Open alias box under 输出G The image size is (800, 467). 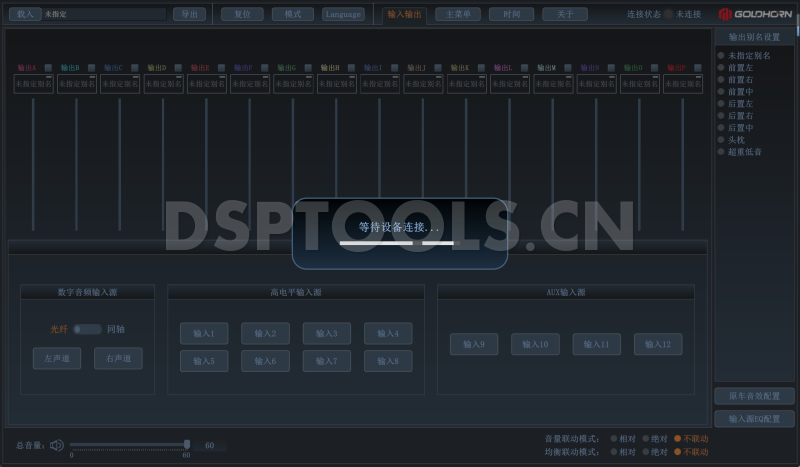(x=293, y=84)
